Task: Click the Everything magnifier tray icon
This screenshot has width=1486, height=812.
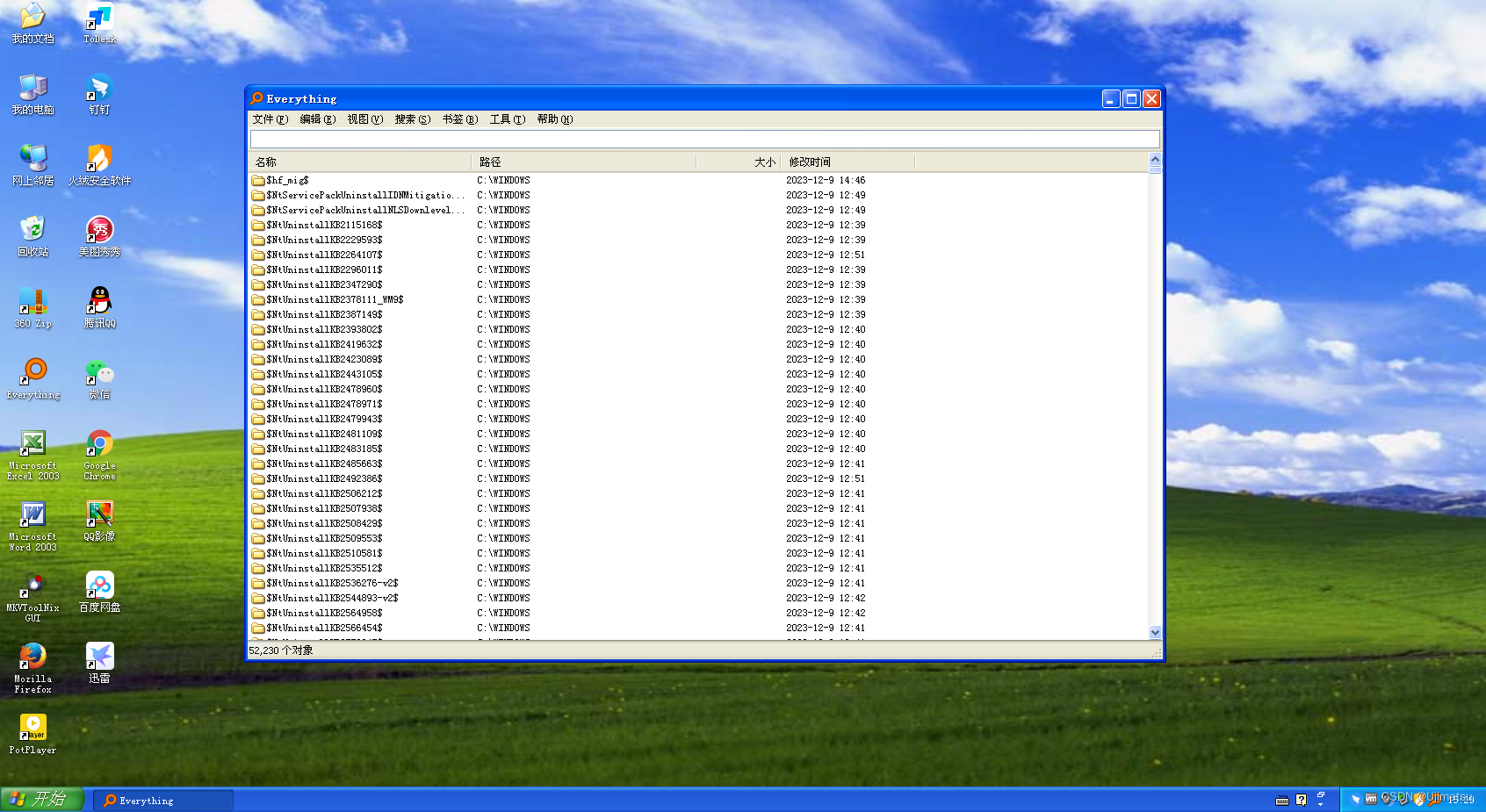Action: pos(1435,799)
